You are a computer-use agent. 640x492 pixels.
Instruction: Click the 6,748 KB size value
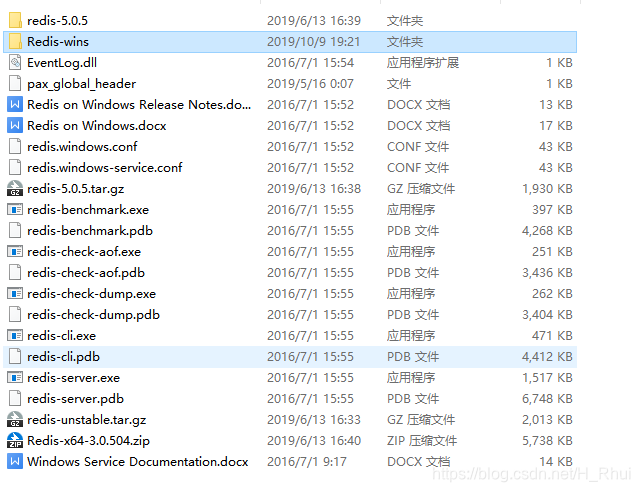point(547,398)
